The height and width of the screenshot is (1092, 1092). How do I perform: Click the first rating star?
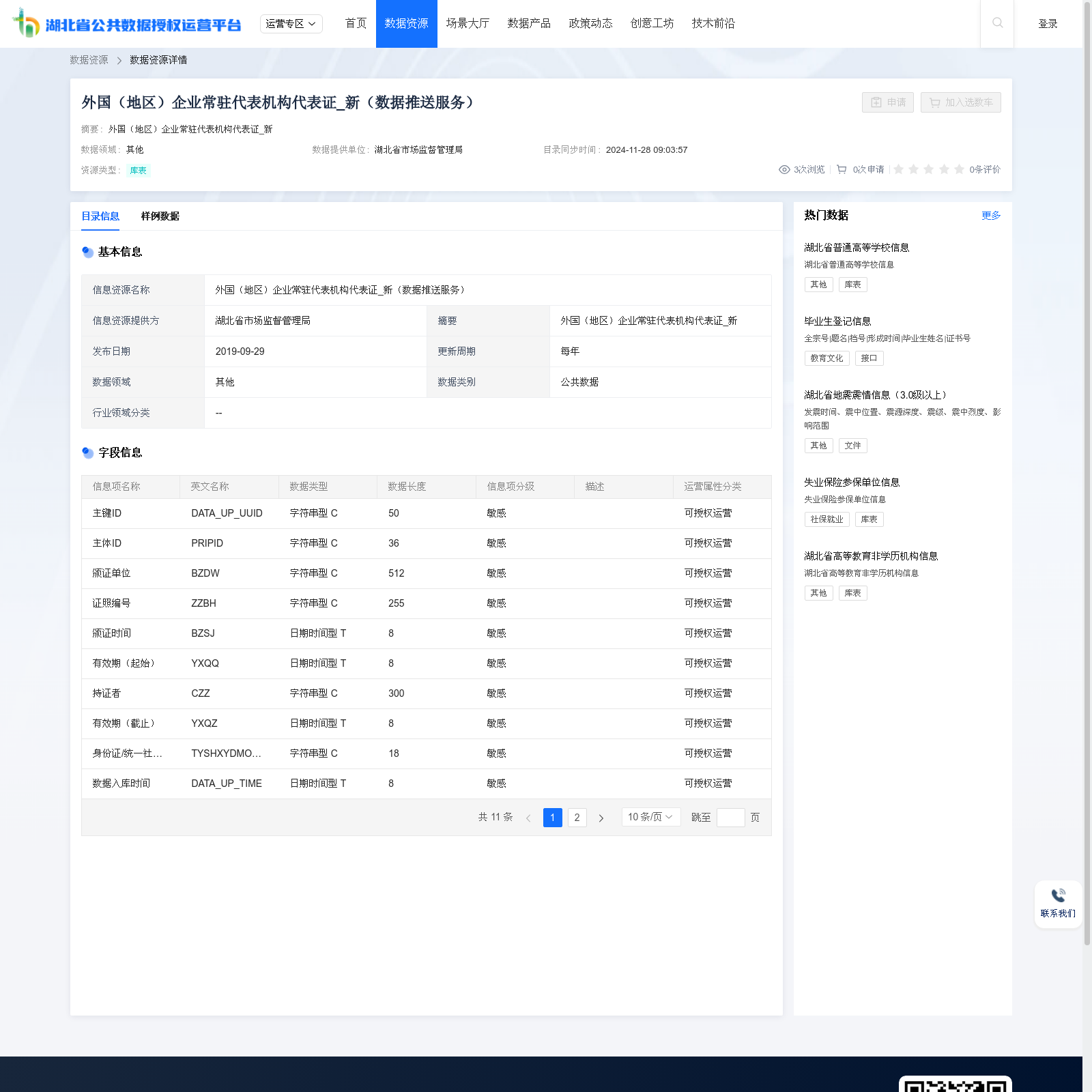coord(899,170)
